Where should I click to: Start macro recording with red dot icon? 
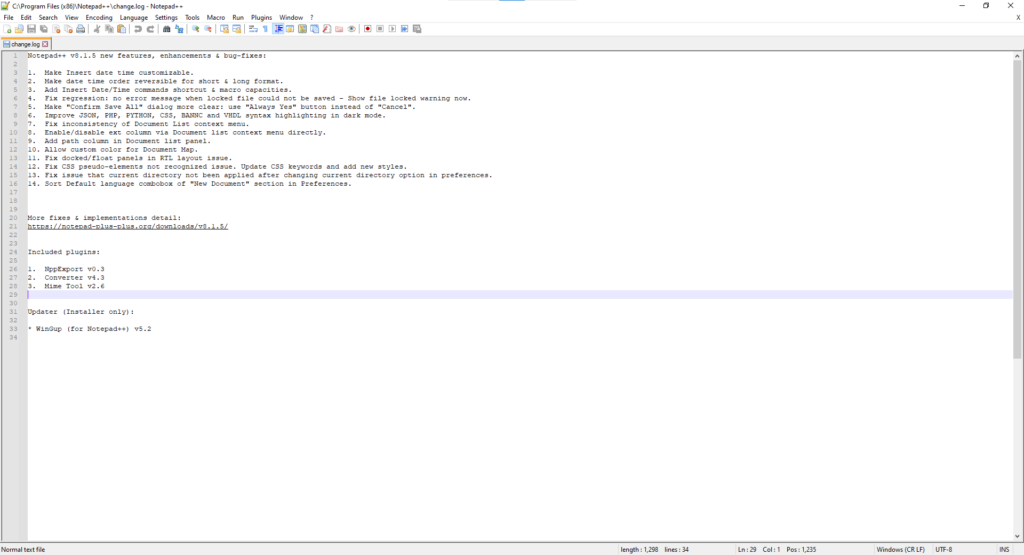(x=368, y=29)
